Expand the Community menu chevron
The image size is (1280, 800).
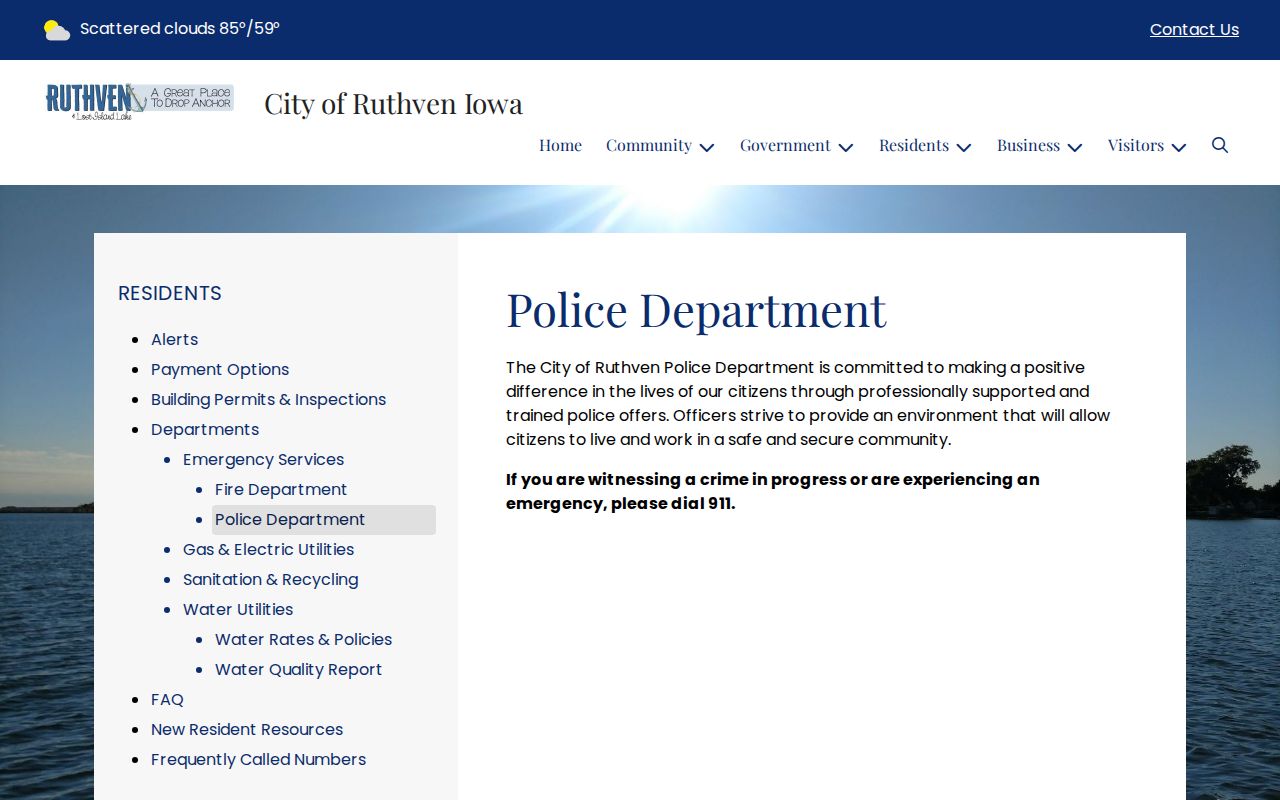click(707, 147)
